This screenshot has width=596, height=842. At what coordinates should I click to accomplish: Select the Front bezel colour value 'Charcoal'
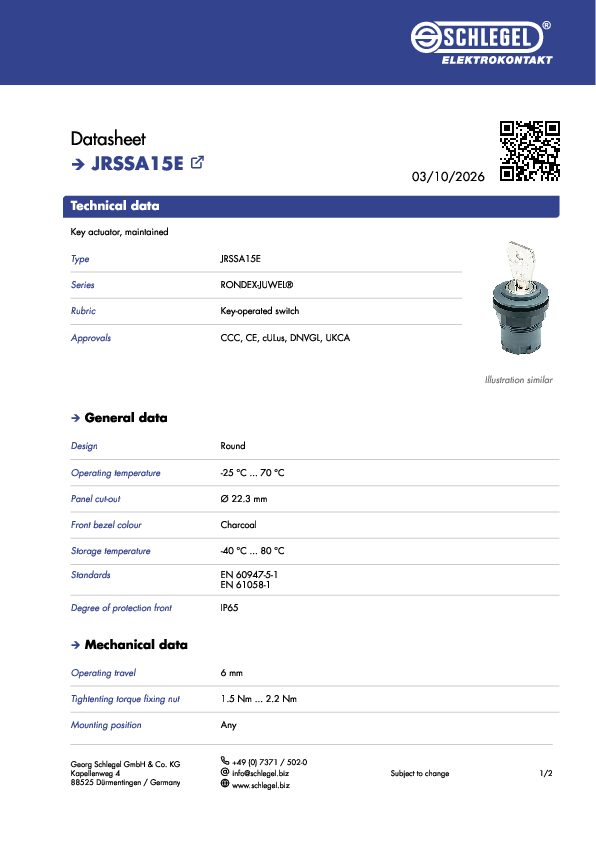[x=238, y=525]
